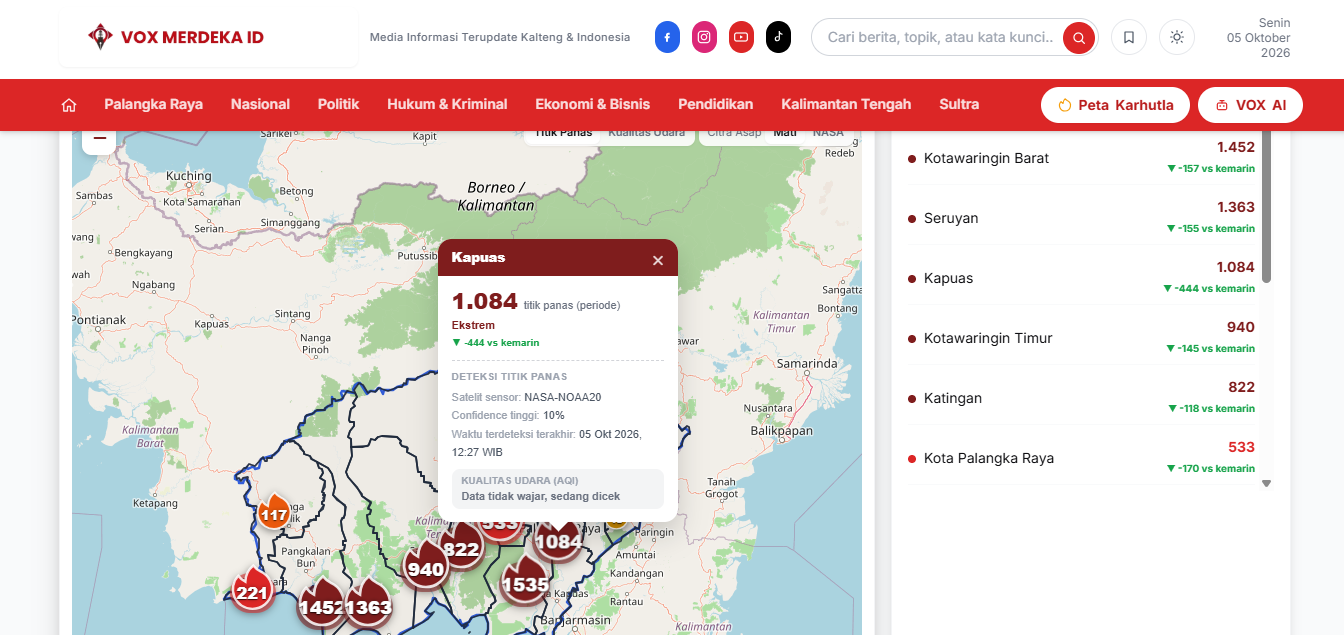1344x635 pixels.
Task: Select Seruyan in the region list
Action: [x=1081, y=218]
